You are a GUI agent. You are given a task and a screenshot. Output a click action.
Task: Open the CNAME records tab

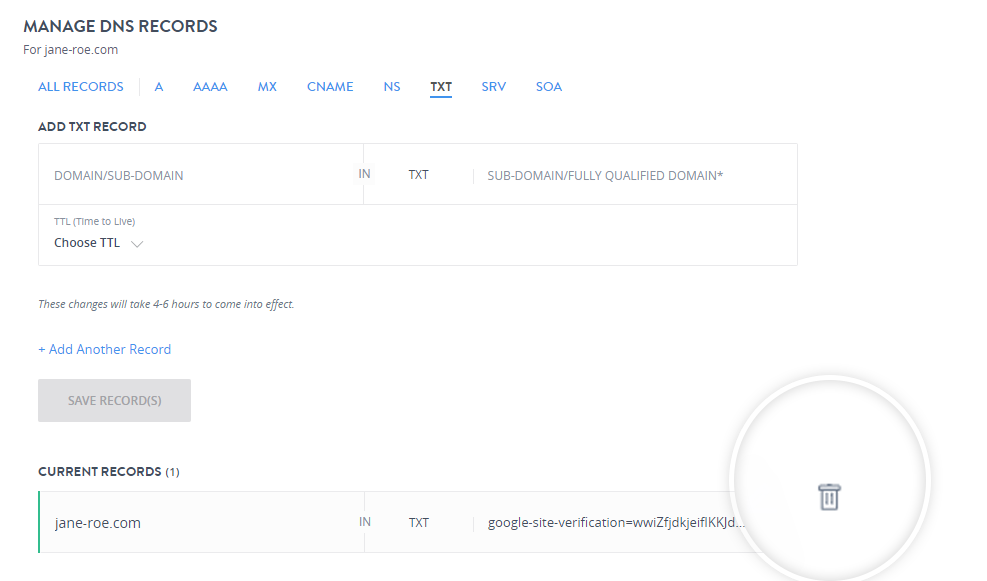pos(330,87)
